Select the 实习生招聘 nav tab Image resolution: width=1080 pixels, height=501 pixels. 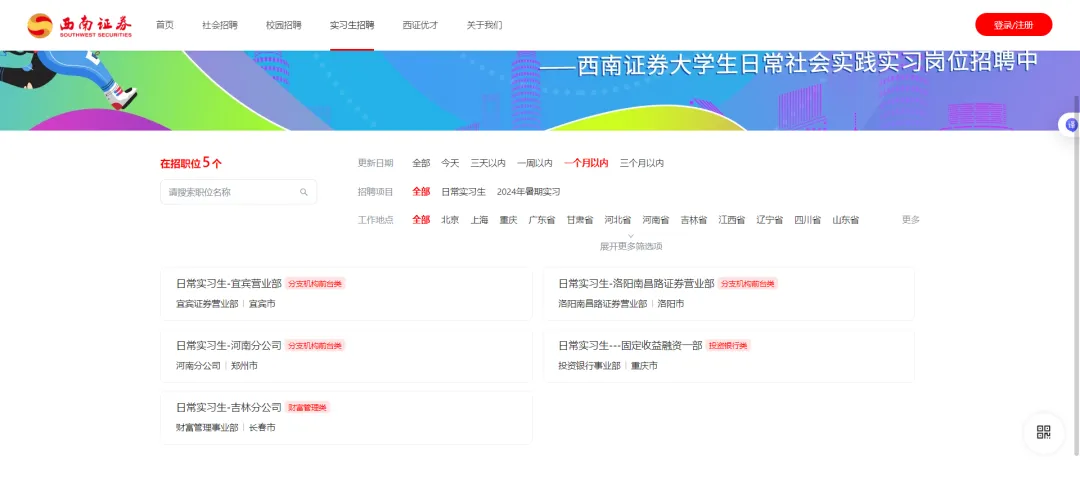(x=352, y=25)
